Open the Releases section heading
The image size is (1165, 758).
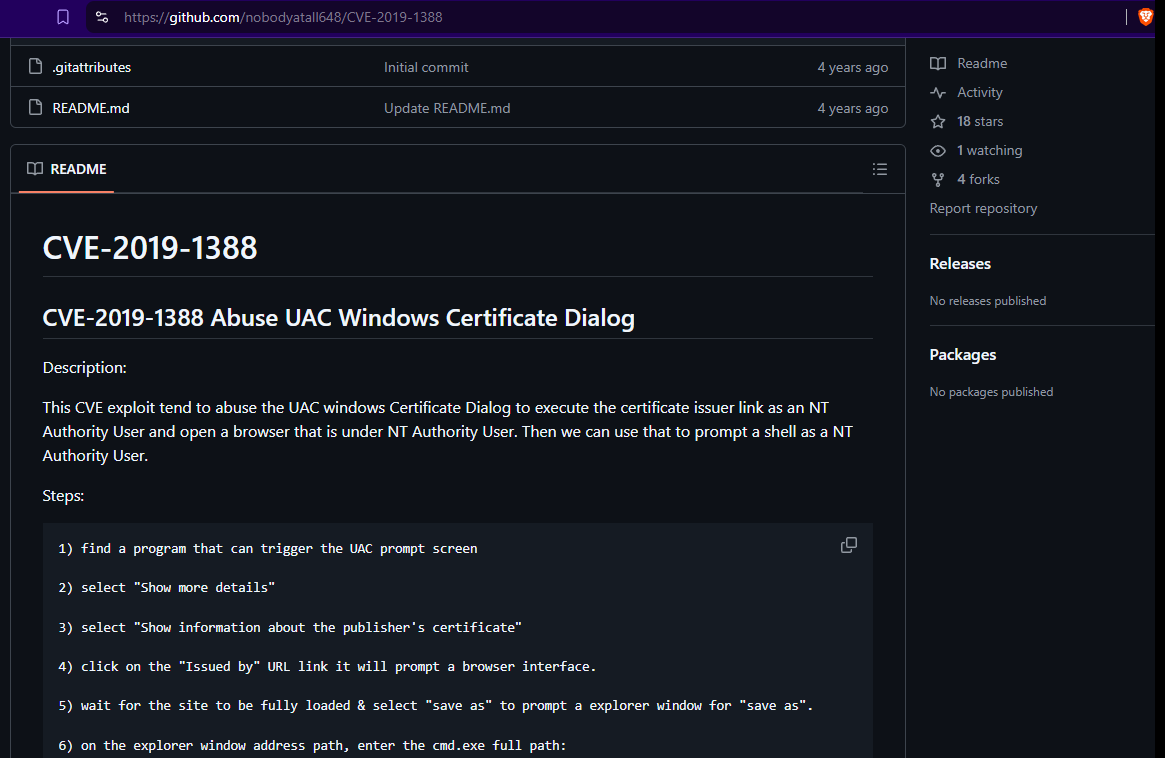960,264
